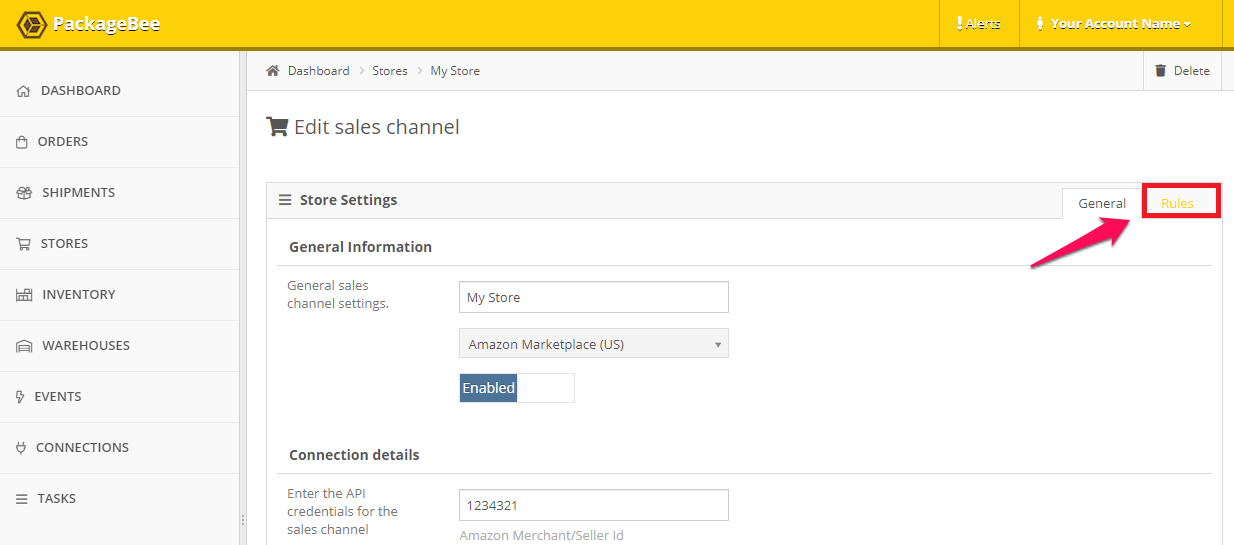1234x545 pixels.
Task: Click the Connections plug icon in sidebar
Action: coord(21,448)
